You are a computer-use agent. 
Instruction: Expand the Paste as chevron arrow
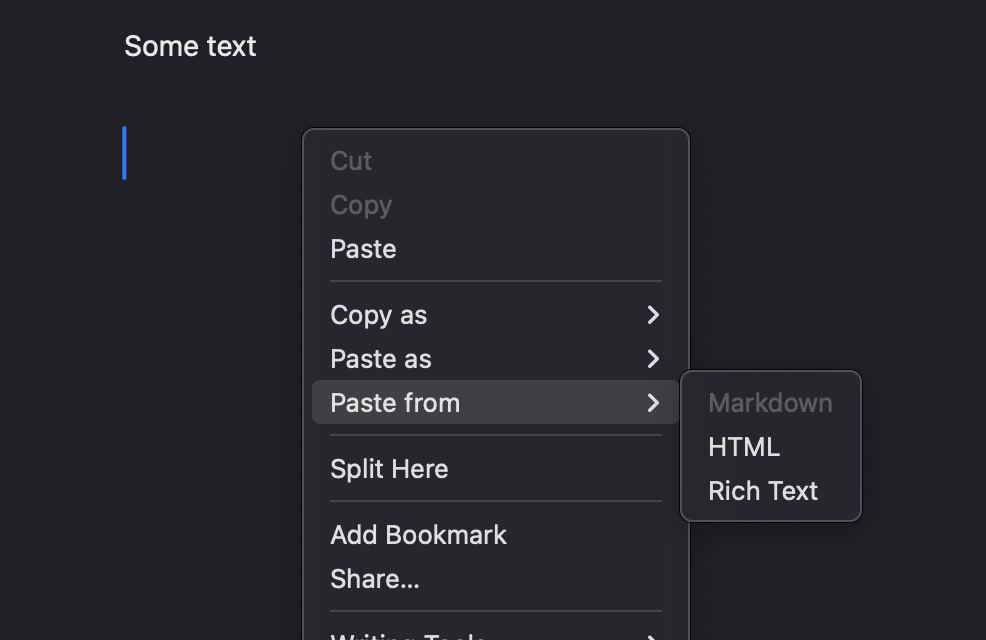tap(653, 359)
